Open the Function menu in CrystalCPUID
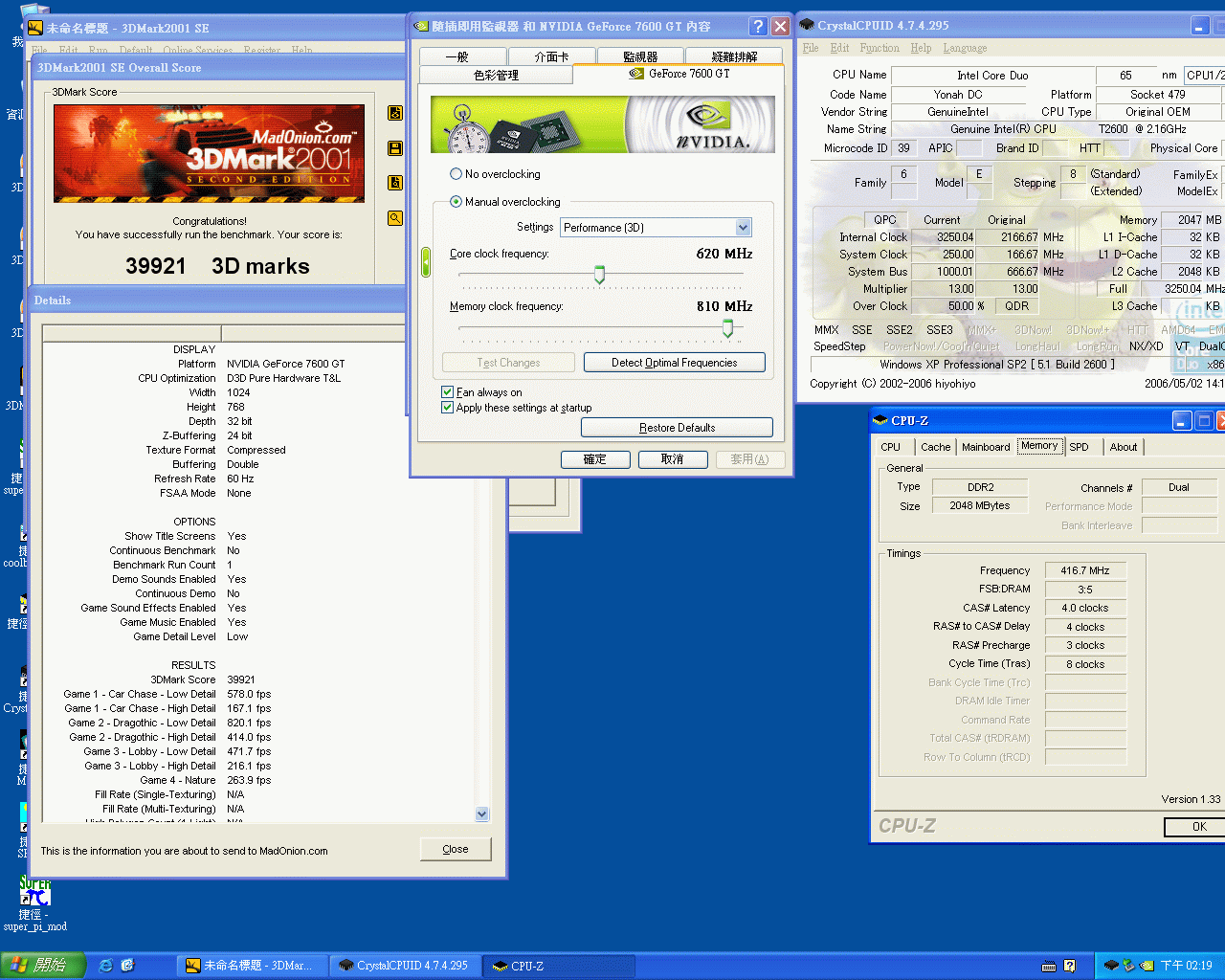The width and height of the screenshot is (1225, 980). point(880,48)
